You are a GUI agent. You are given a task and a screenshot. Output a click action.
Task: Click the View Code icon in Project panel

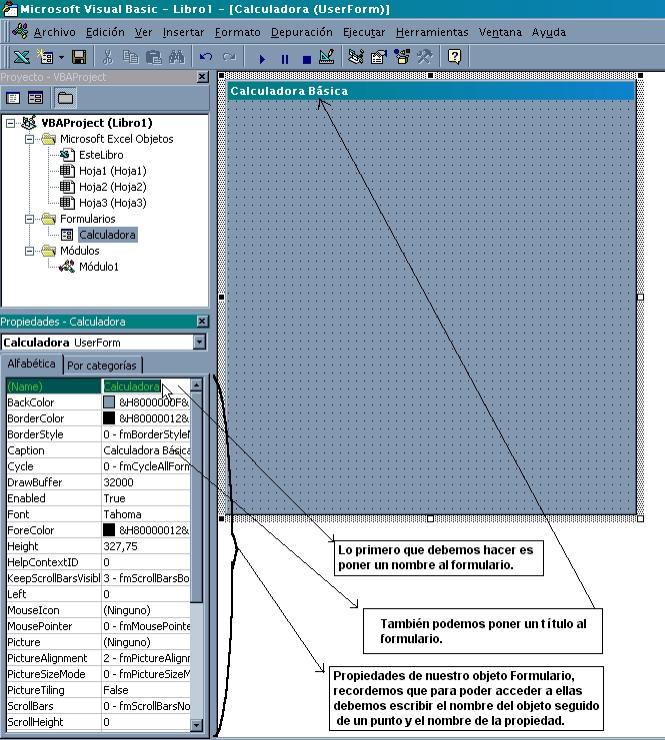(x=14, y=98)
